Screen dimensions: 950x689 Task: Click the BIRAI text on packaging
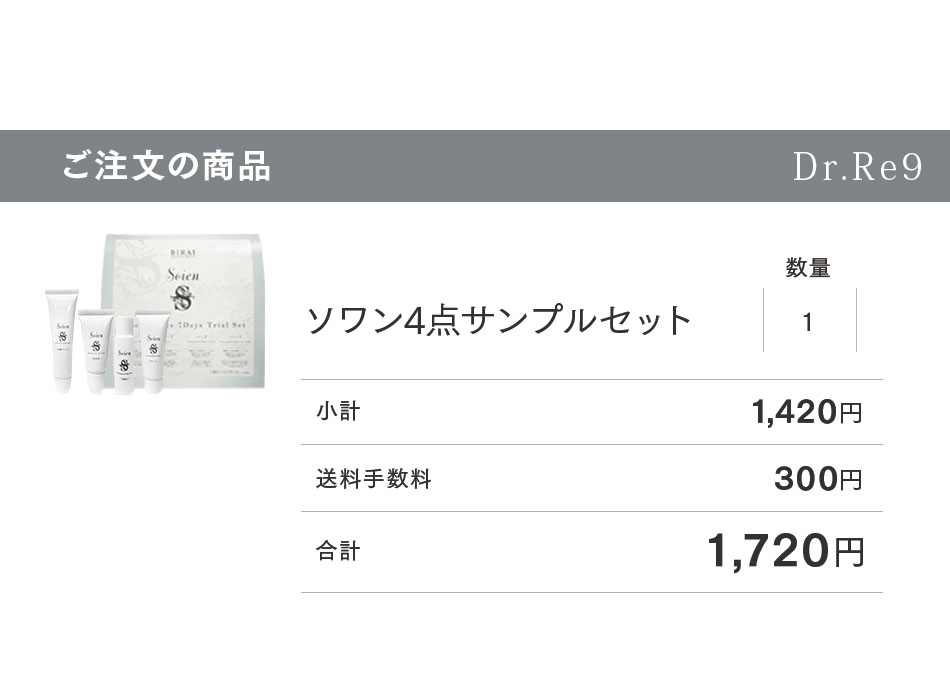(183, 252)
